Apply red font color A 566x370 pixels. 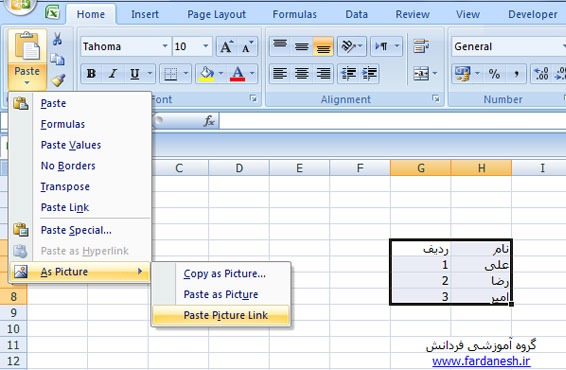238,74
